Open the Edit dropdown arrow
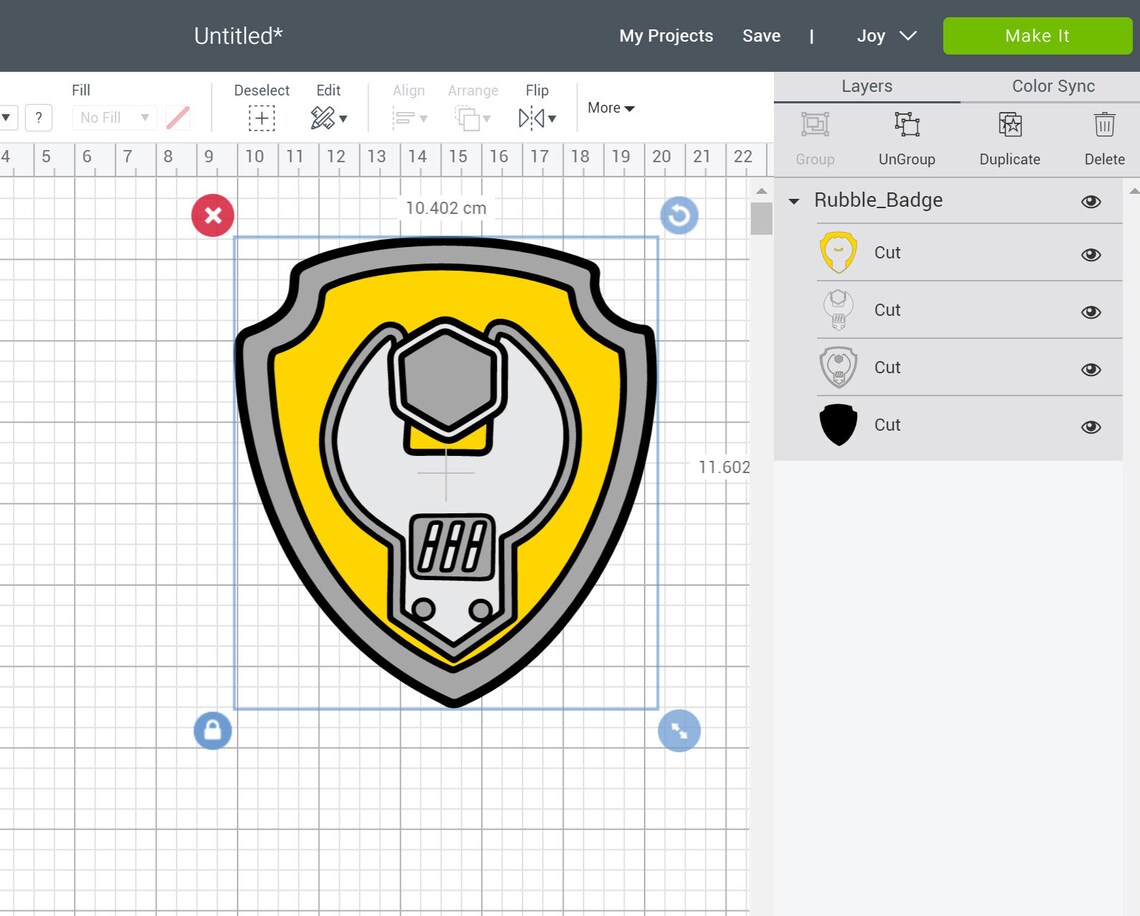The height and width of the screenshot is (916, 1140). click(343, 118)
